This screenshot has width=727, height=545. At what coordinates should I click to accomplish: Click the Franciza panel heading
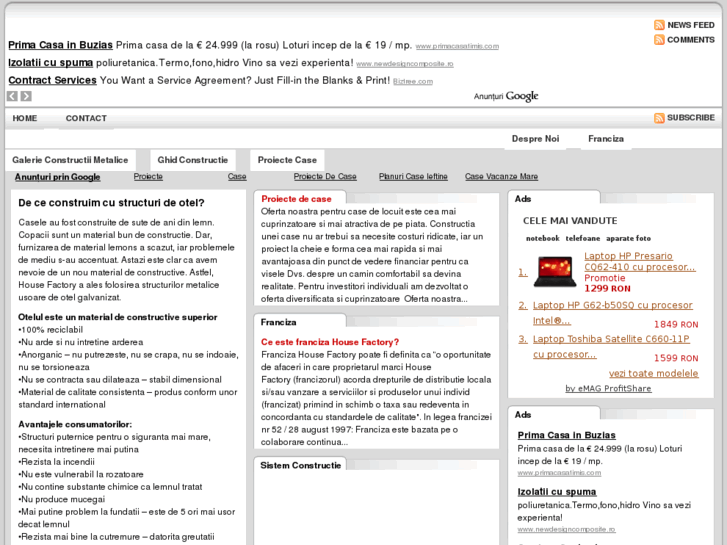click(278, 322)
